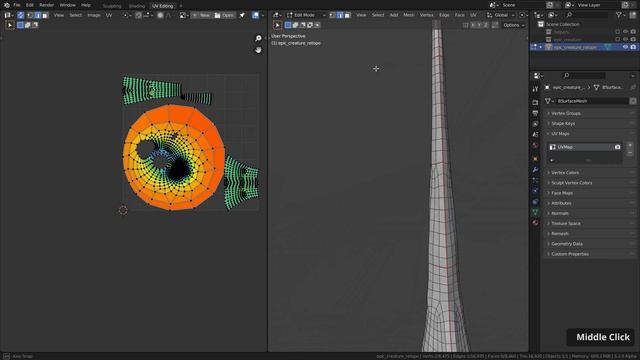Click UV editor pan hand gizmo

coord(258,50)
